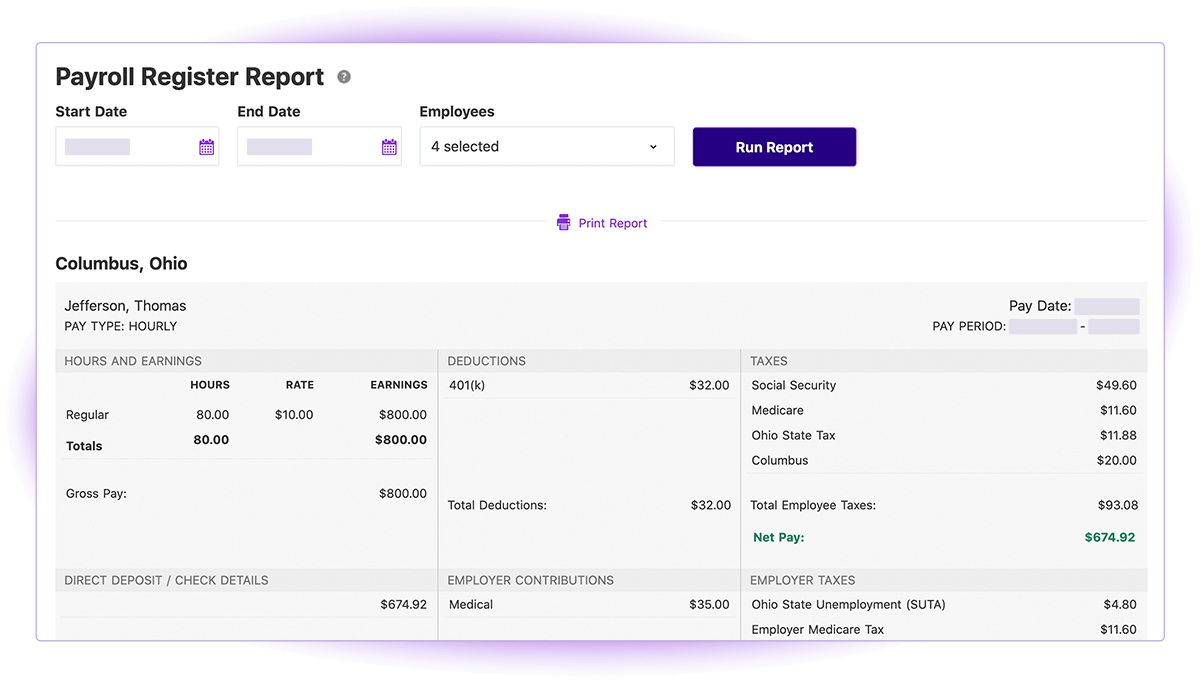
Task: Select the '$10.00' rate value
Action: click(x=294, y=415)
